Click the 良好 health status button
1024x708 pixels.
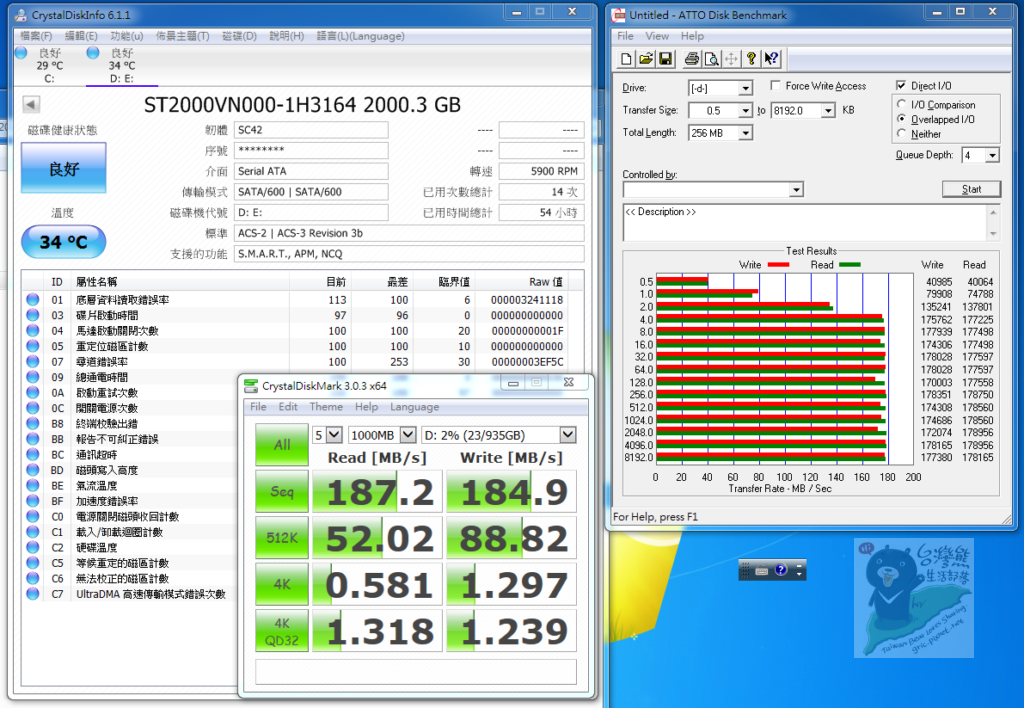[x=63, y=169]
